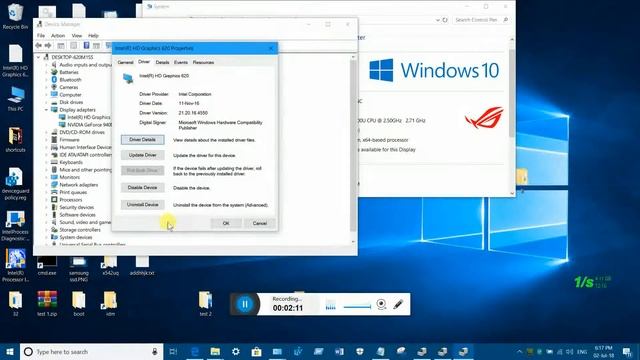Expand the Network adapters node
The image size is (640, 360).
(47, 184)
